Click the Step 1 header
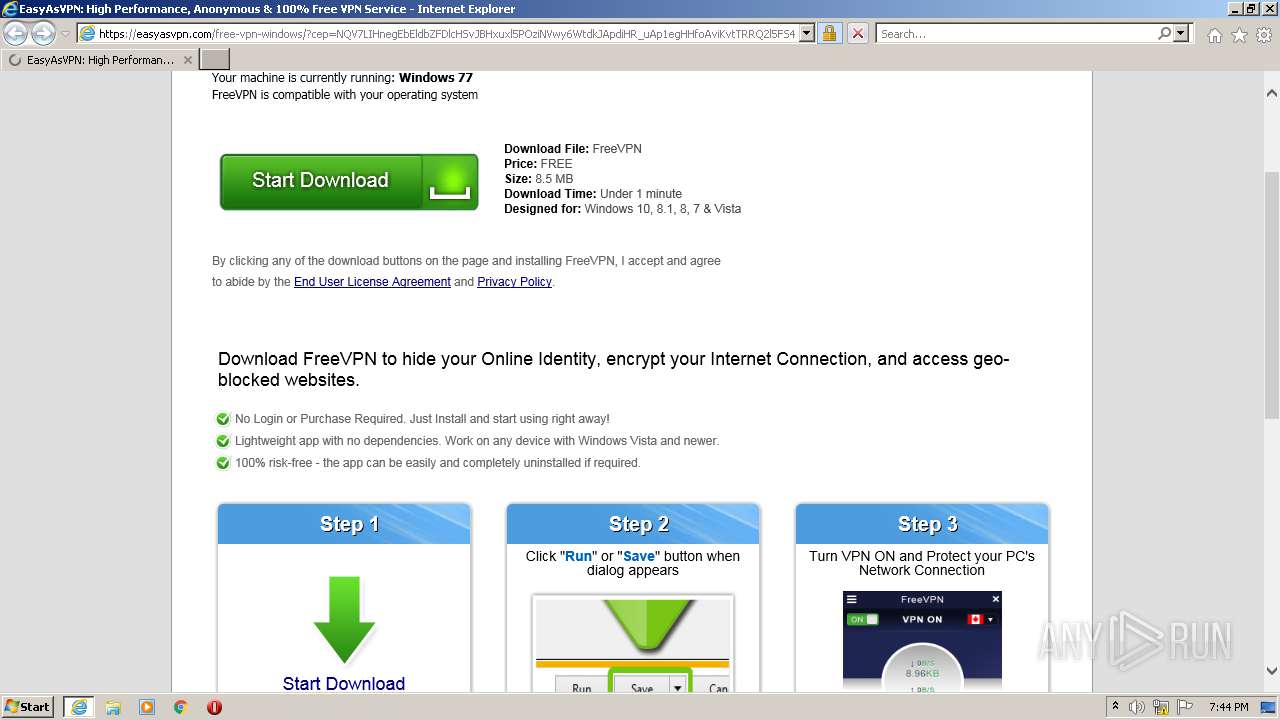The height and width of the screenshot is (720, 1280). coord(344,524)
